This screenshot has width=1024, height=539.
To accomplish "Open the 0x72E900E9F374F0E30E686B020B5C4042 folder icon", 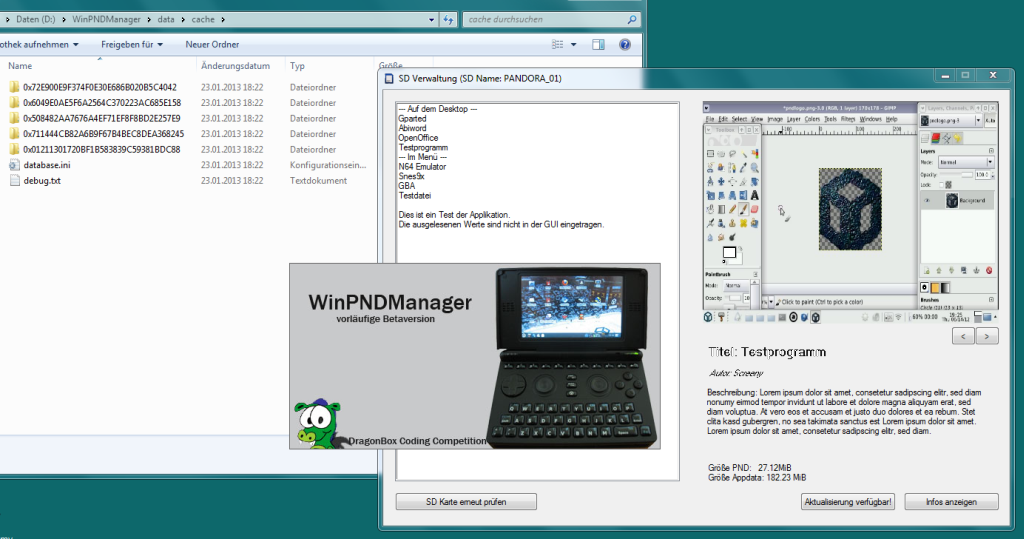I will pyautogui.click(x=14, y=87).
